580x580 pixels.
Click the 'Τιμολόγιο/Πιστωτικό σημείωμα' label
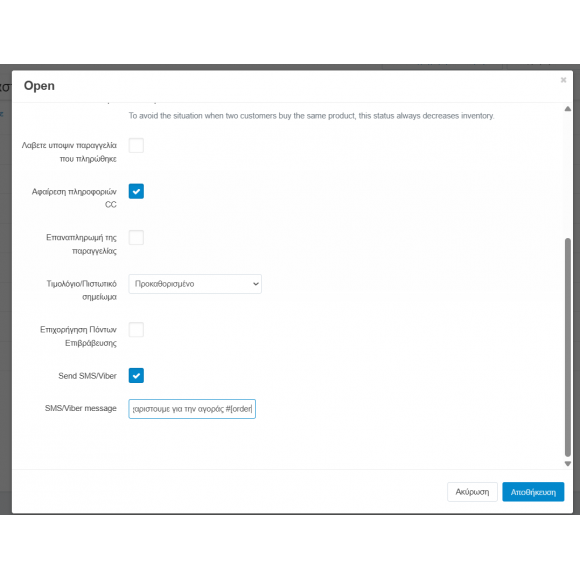(82, 290)
